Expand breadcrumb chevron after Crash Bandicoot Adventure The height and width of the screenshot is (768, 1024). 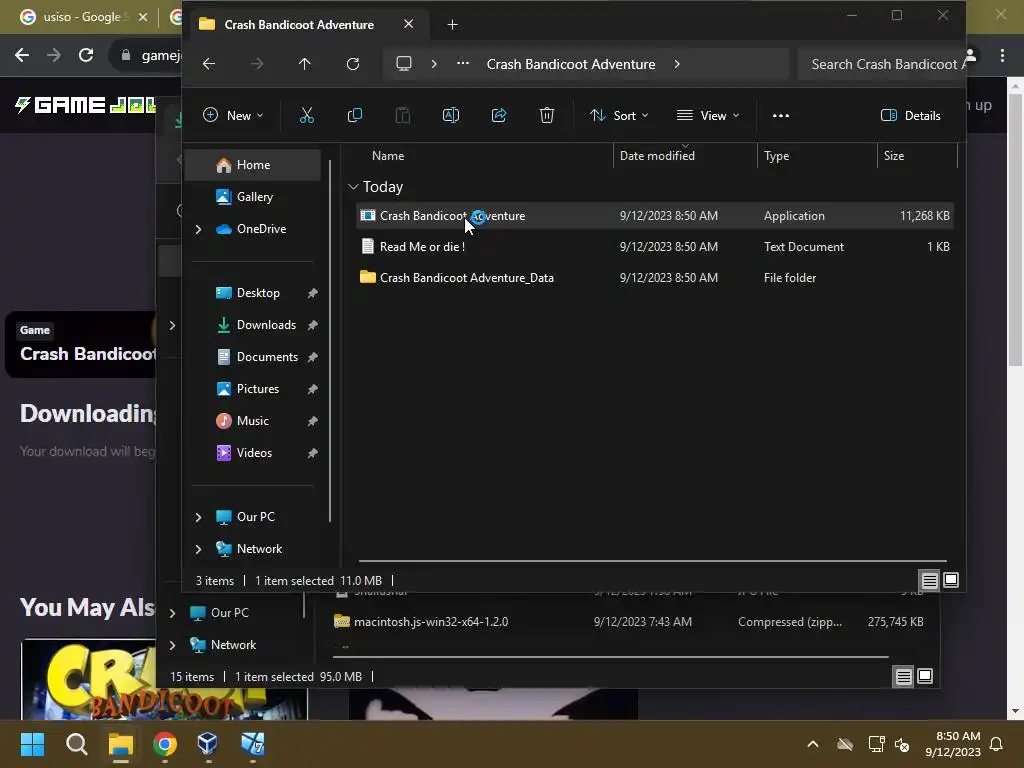[677, 64]
